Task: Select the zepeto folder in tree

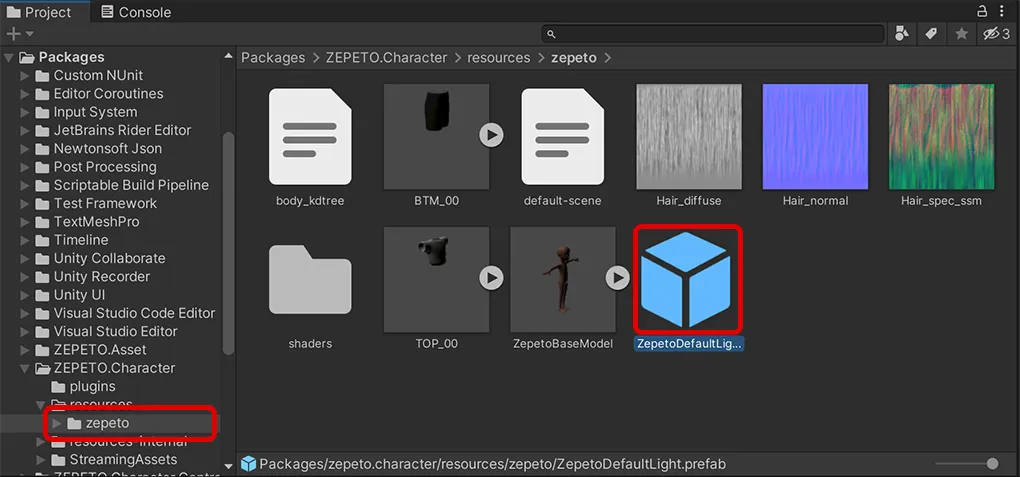Action: point(98,424)
